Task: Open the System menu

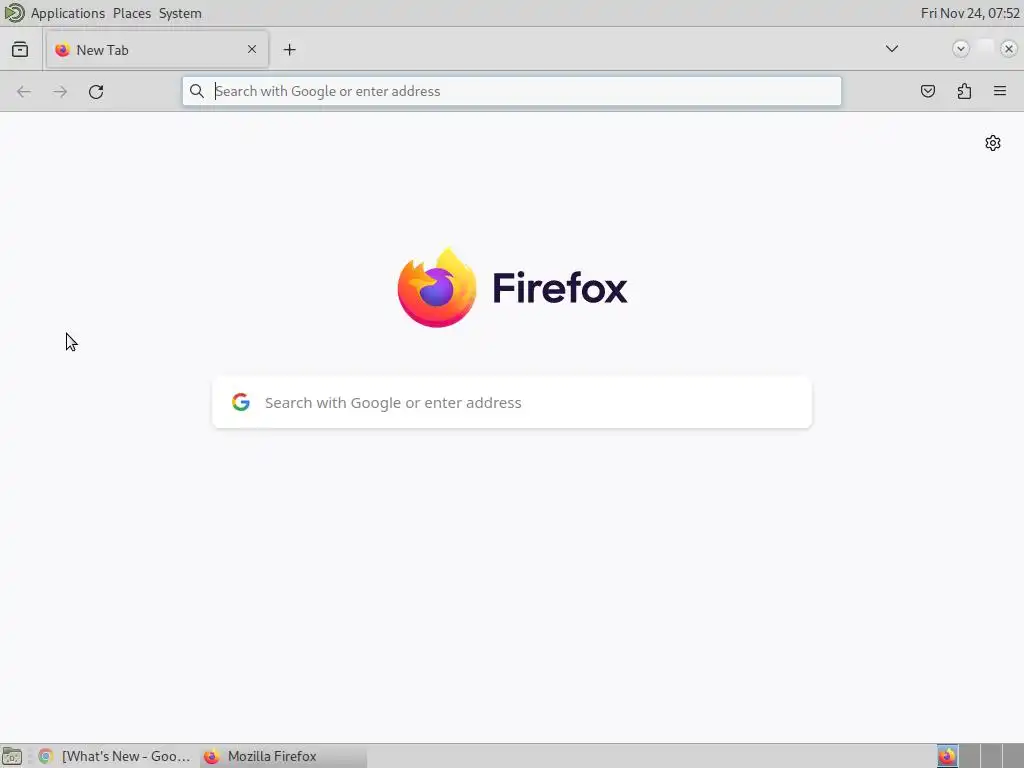Action: (180, 13)
